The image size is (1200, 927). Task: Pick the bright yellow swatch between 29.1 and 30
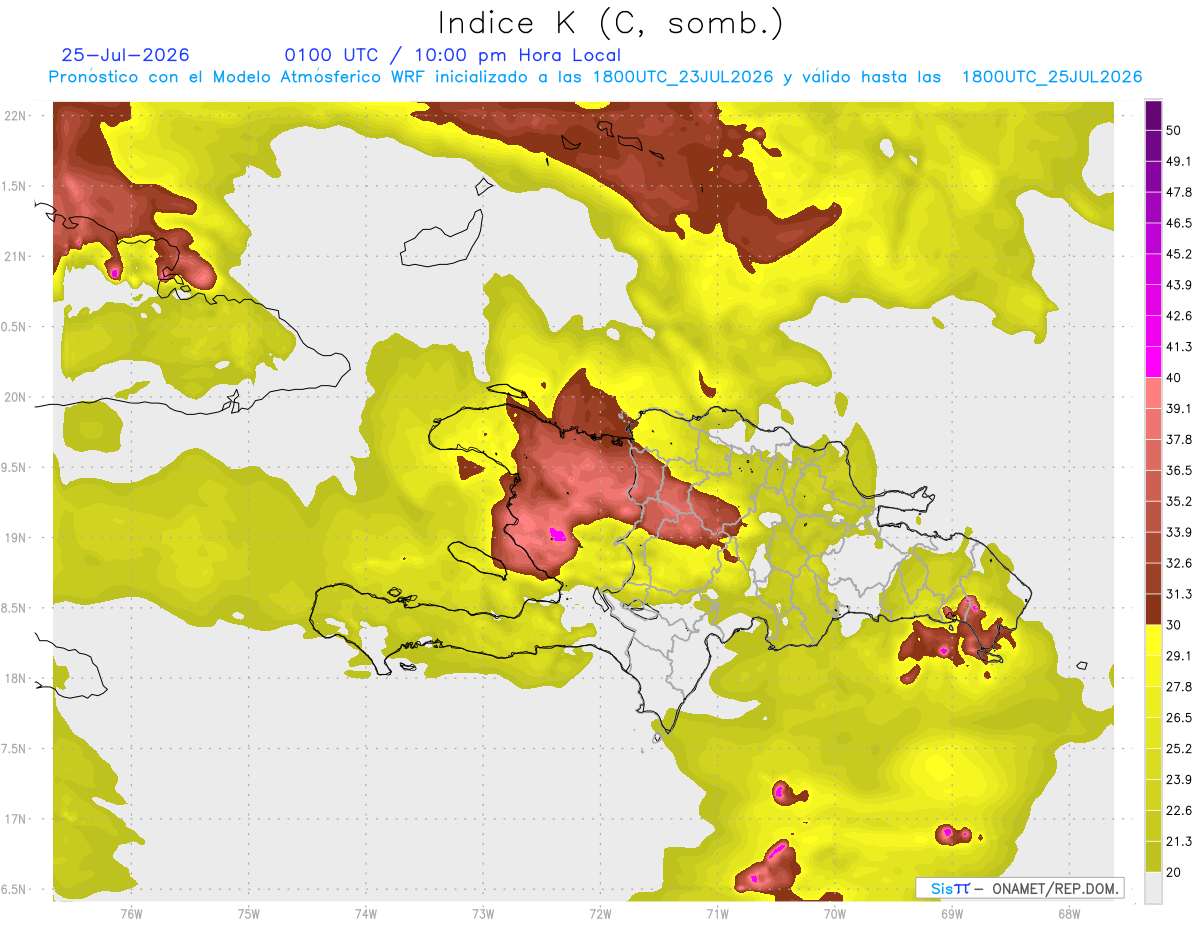pos(1153,640)
